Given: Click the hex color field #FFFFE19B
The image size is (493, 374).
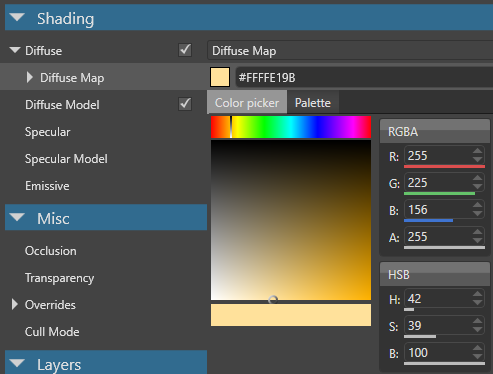Looking at the screenshot, I should (x=364, y=78).
